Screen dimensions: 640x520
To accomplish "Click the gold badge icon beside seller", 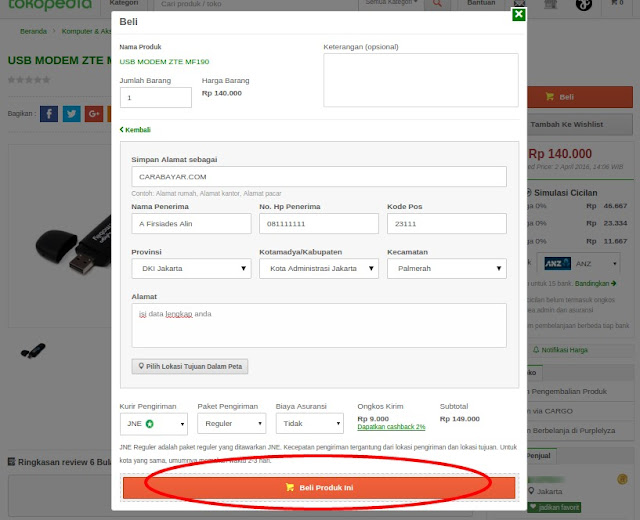I will 622,479.
